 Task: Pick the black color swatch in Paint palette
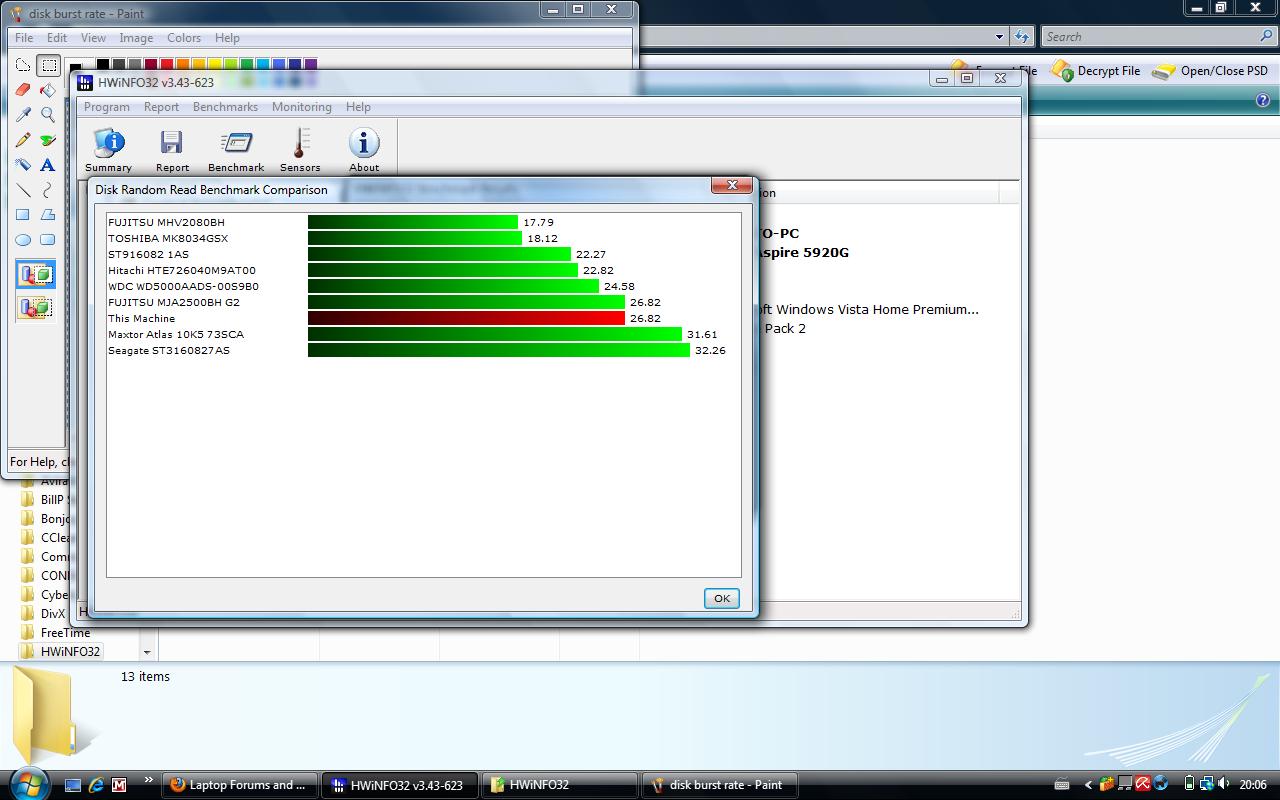coord(103,66)
